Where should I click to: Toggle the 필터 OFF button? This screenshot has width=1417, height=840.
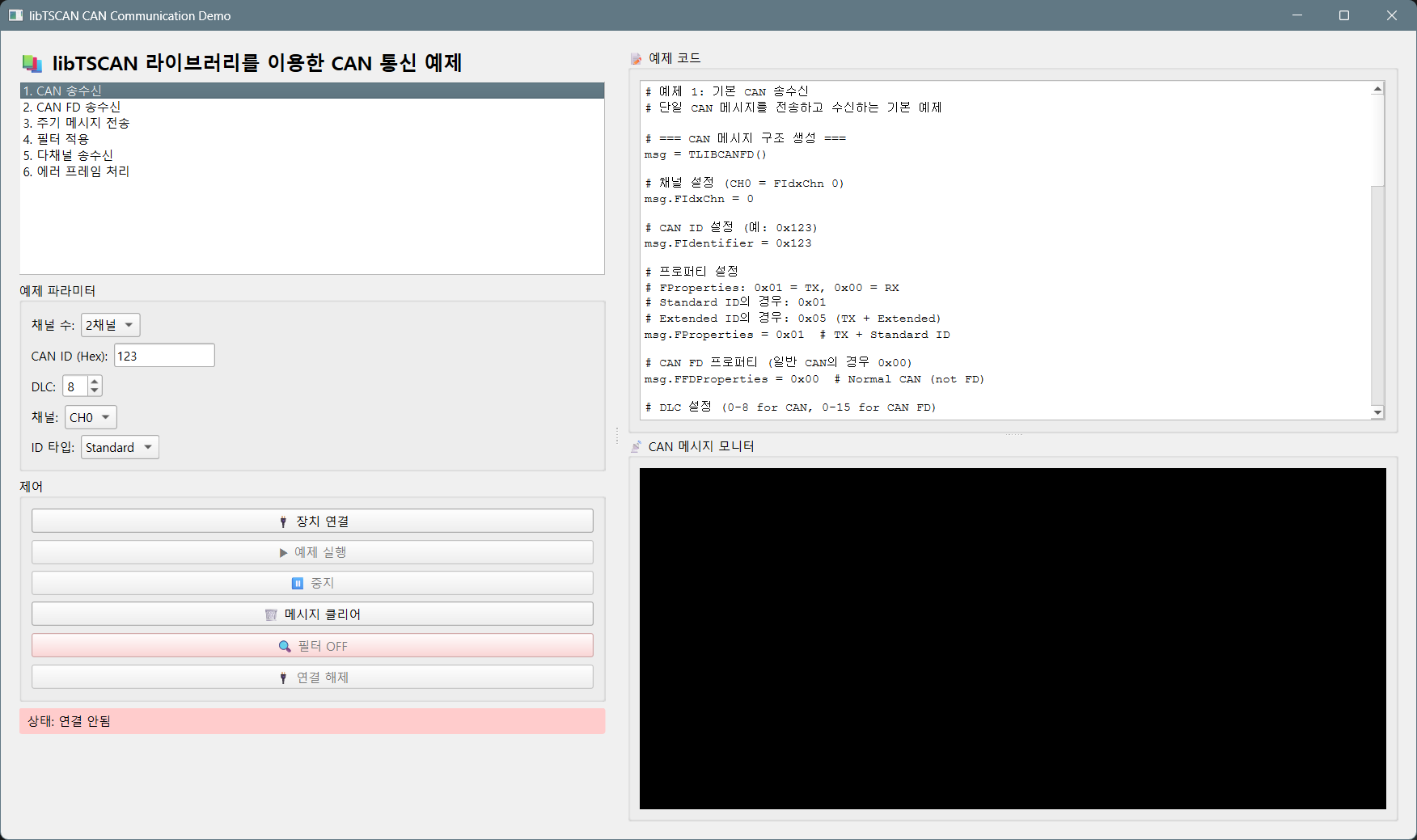[312, 645]
